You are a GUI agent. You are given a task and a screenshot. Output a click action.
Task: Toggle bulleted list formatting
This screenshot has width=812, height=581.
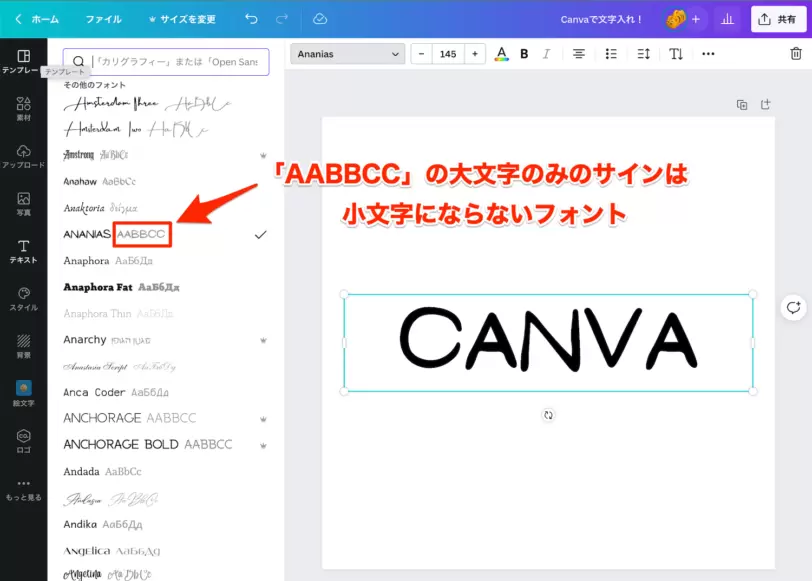(x=611, y=54)
